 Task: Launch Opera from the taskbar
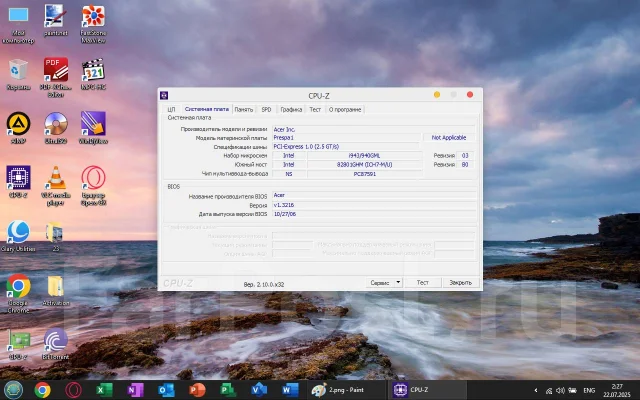tap(73, 390)
